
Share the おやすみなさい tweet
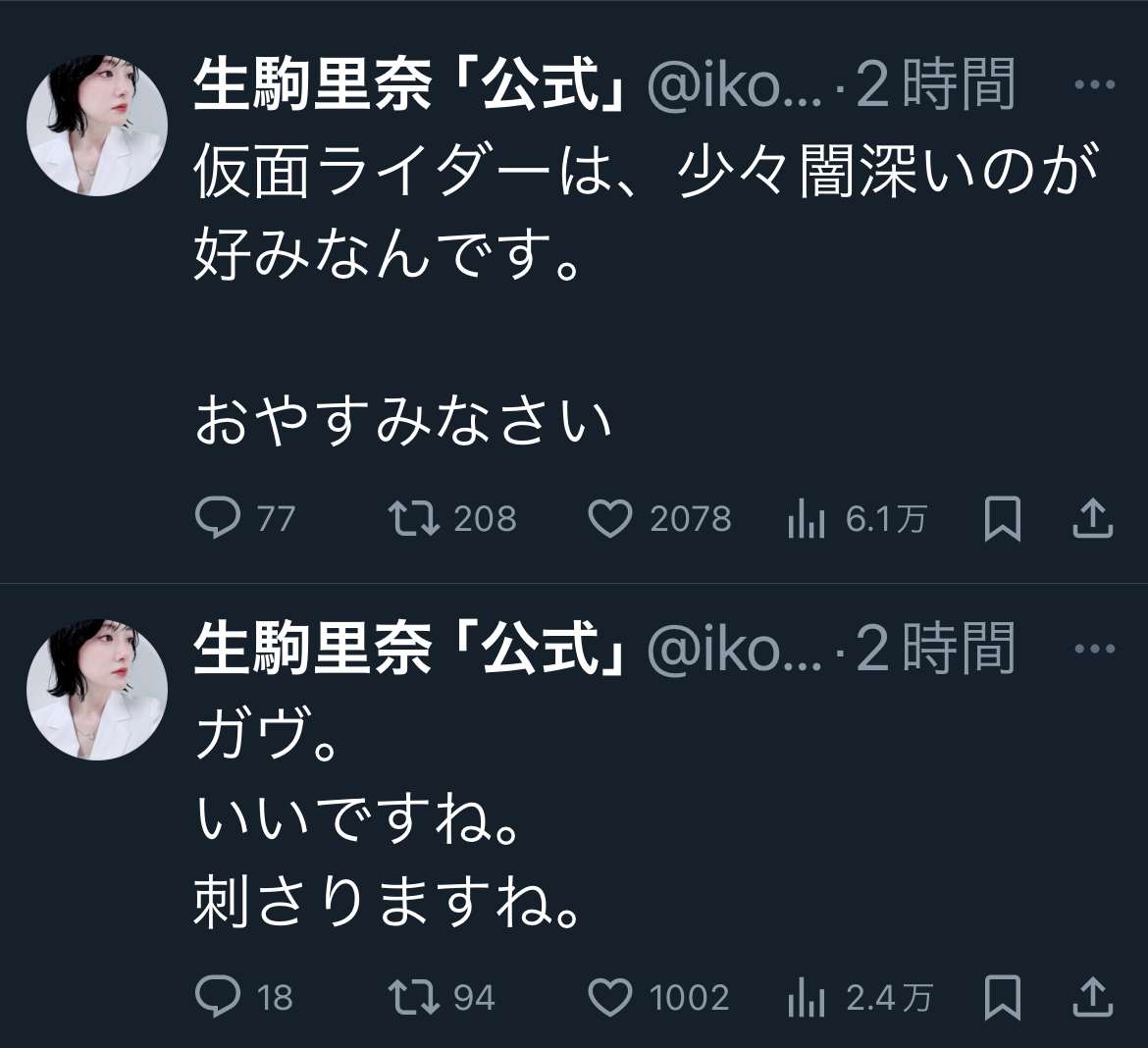click(x=1091, y=518)
